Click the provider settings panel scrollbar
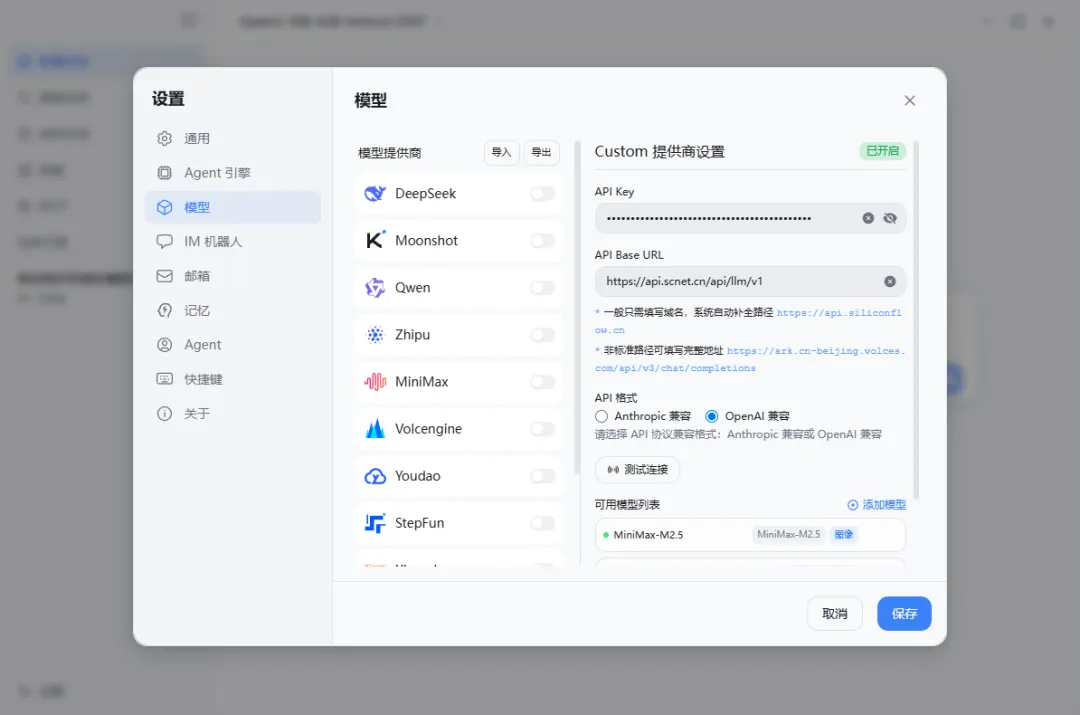Viewport: 1080px width, 715px height. pos(916,320)
